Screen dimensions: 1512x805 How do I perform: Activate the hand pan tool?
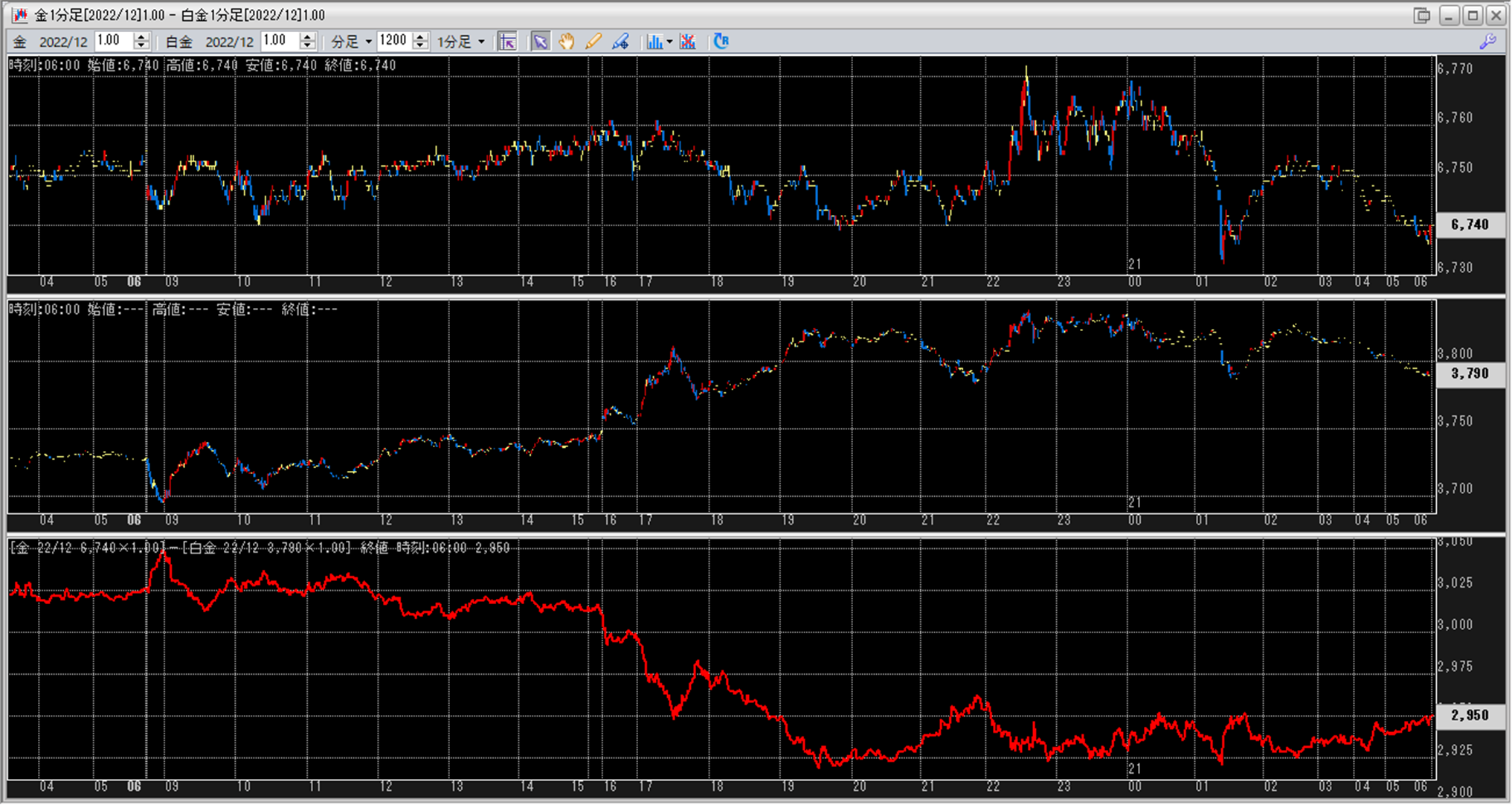pos(567,42)
